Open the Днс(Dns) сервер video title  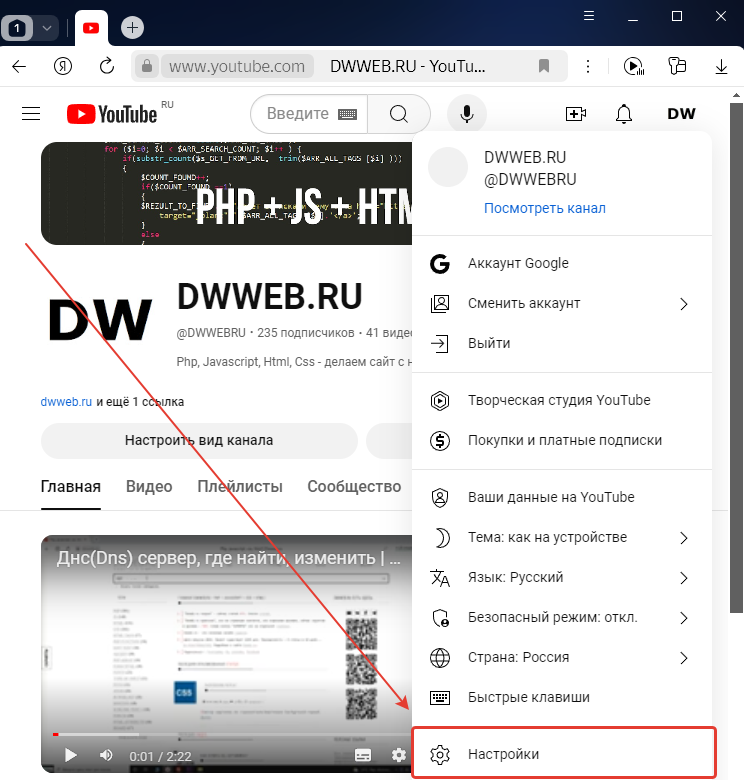(228, 558)
